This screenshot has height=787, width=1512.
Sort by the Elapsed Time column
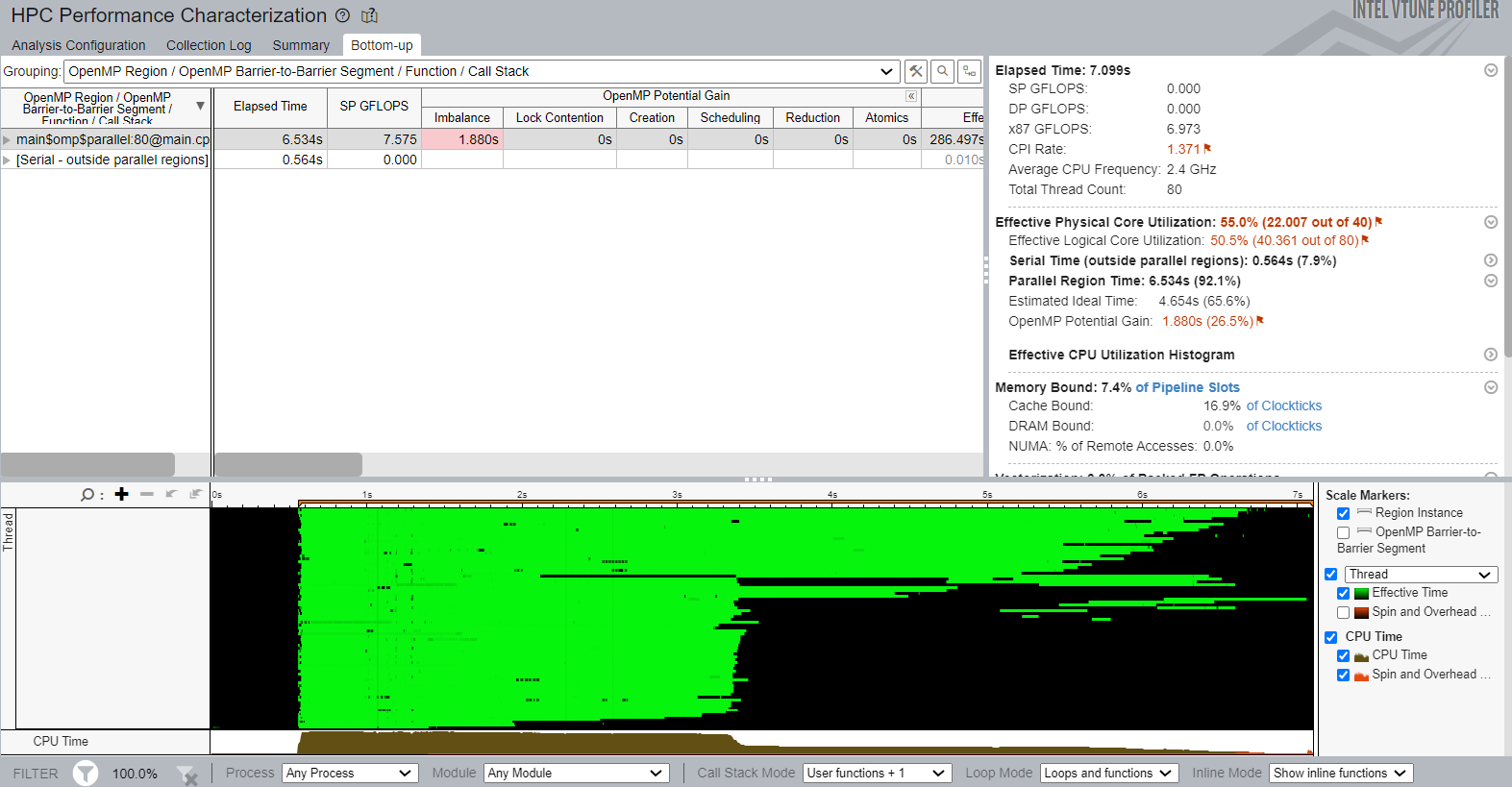point(270,107)
